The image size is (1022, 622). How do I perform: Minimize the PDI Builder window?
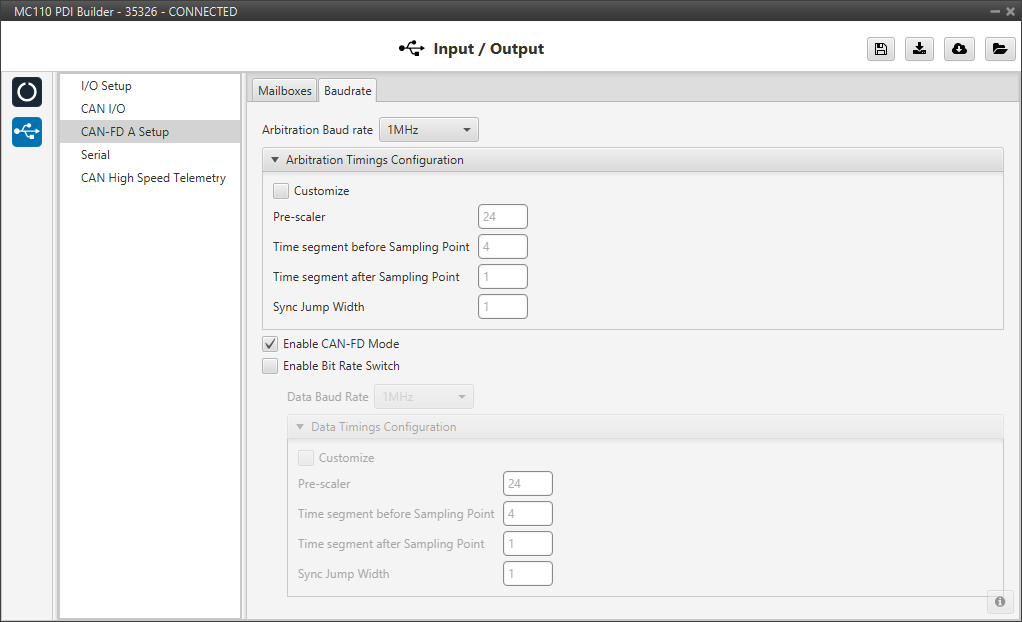click(995, 12)
